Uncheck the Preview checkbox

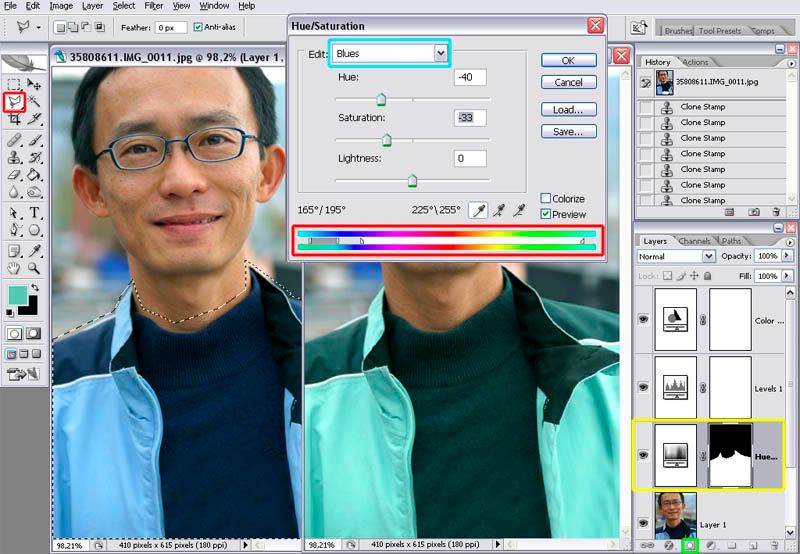click(546, 214)
